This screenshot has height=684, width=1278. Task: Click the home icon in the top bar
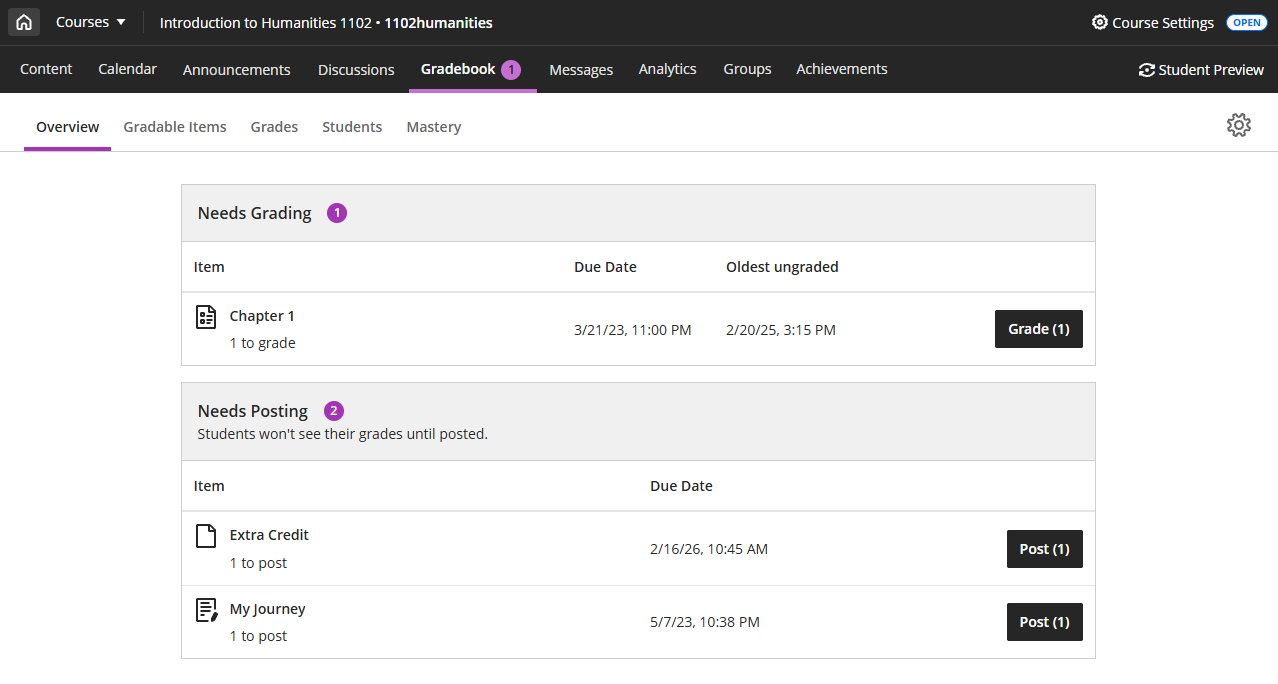click(23, 22)
